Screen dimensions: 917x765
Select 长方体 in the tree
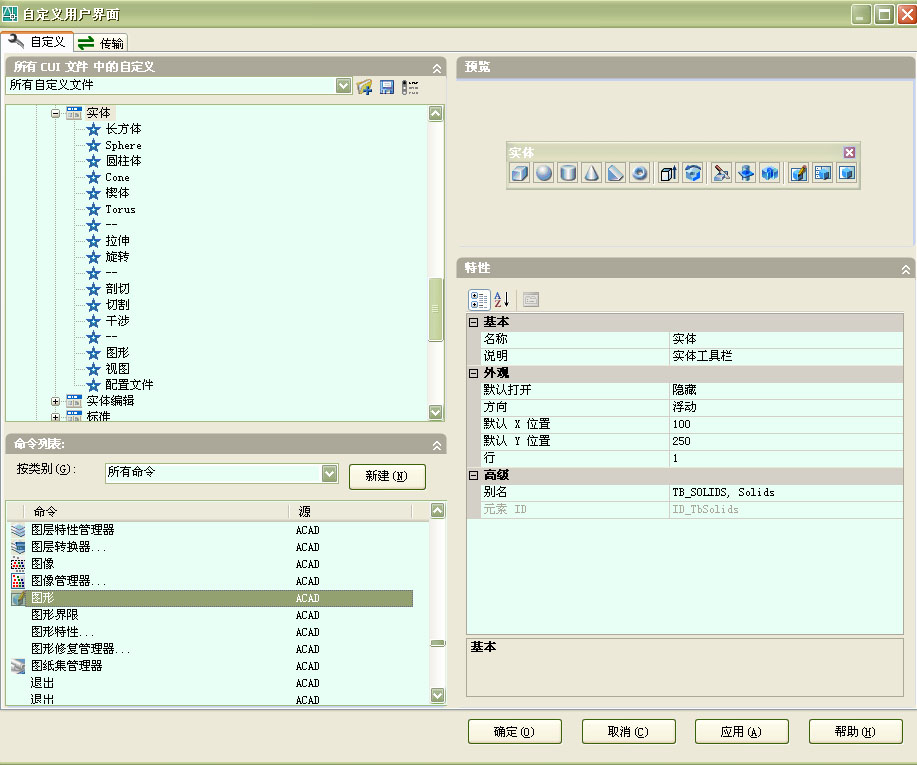(x=123, y=129)
